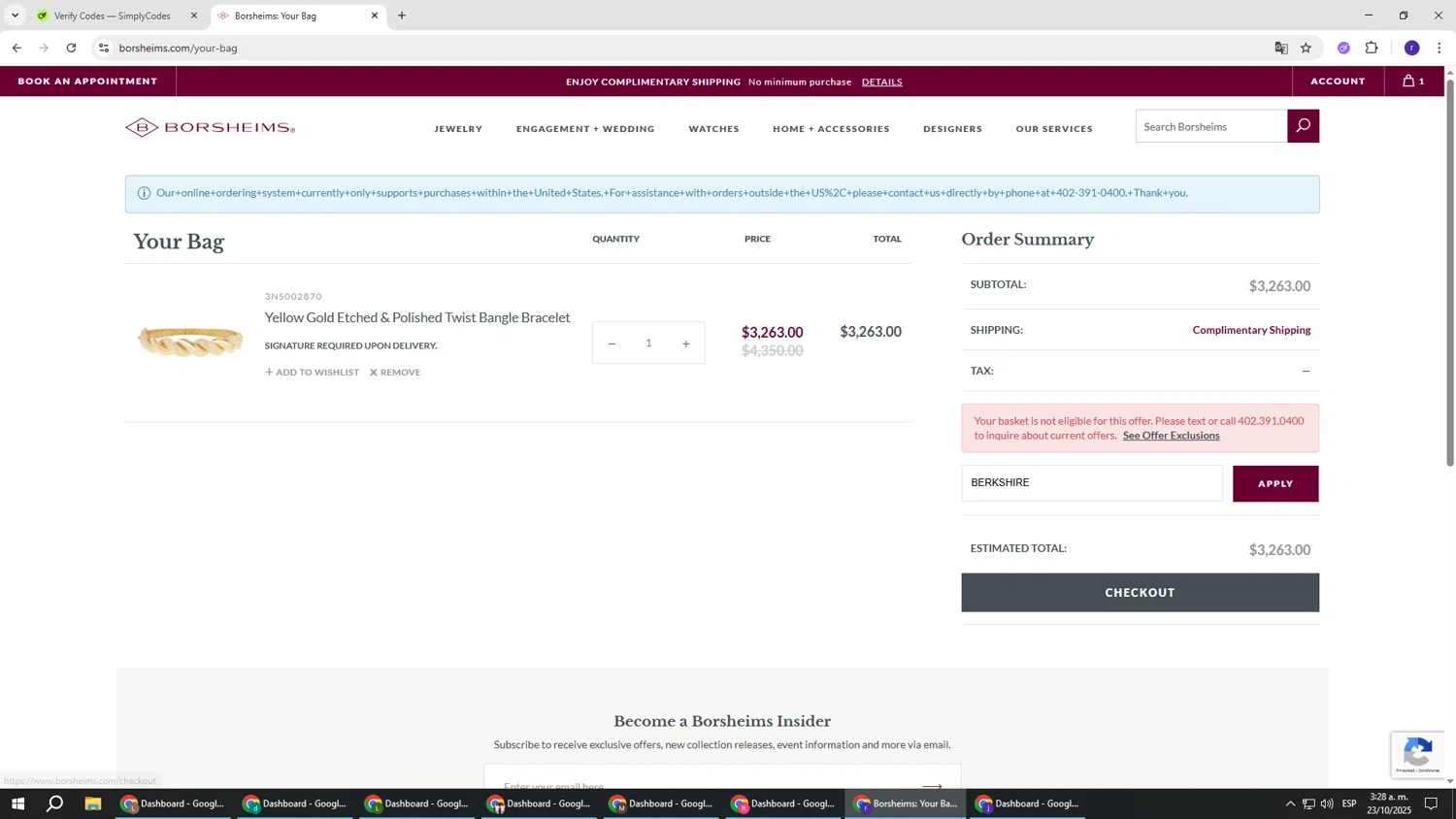Open the Chrome profile avatar

click(x=1411, y=48)
